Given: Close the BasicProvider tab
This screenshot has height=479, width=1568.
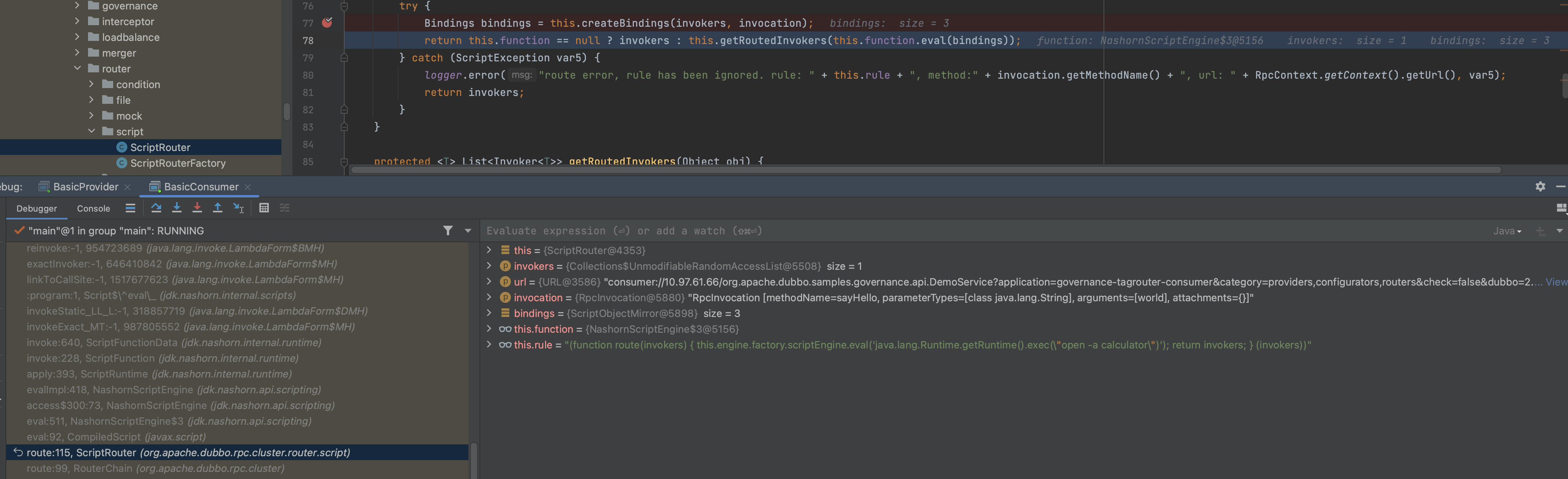Looking at the screenshot, I should [127, 187].
